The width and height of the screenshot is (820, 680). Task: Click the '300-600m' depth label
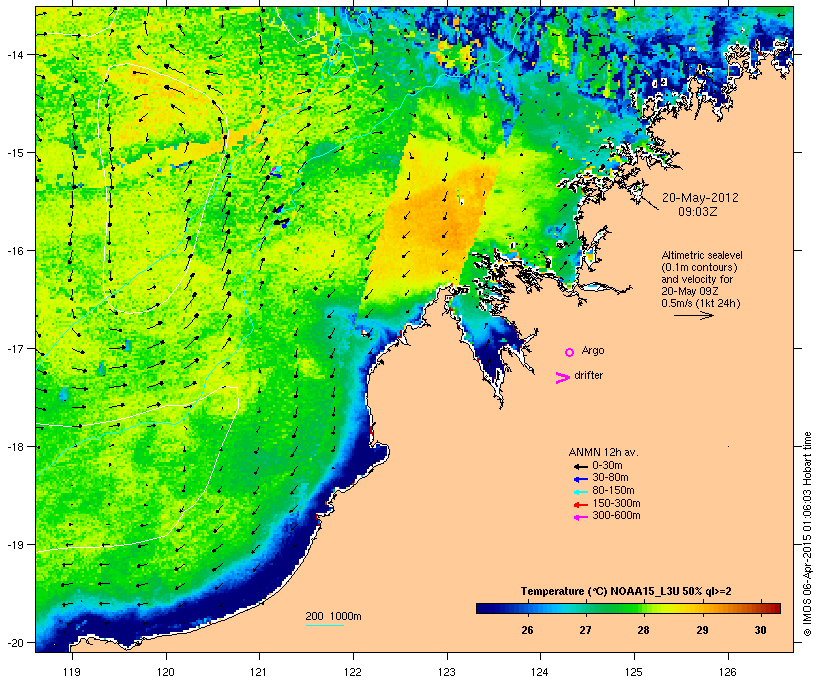[x=616, y=516]
